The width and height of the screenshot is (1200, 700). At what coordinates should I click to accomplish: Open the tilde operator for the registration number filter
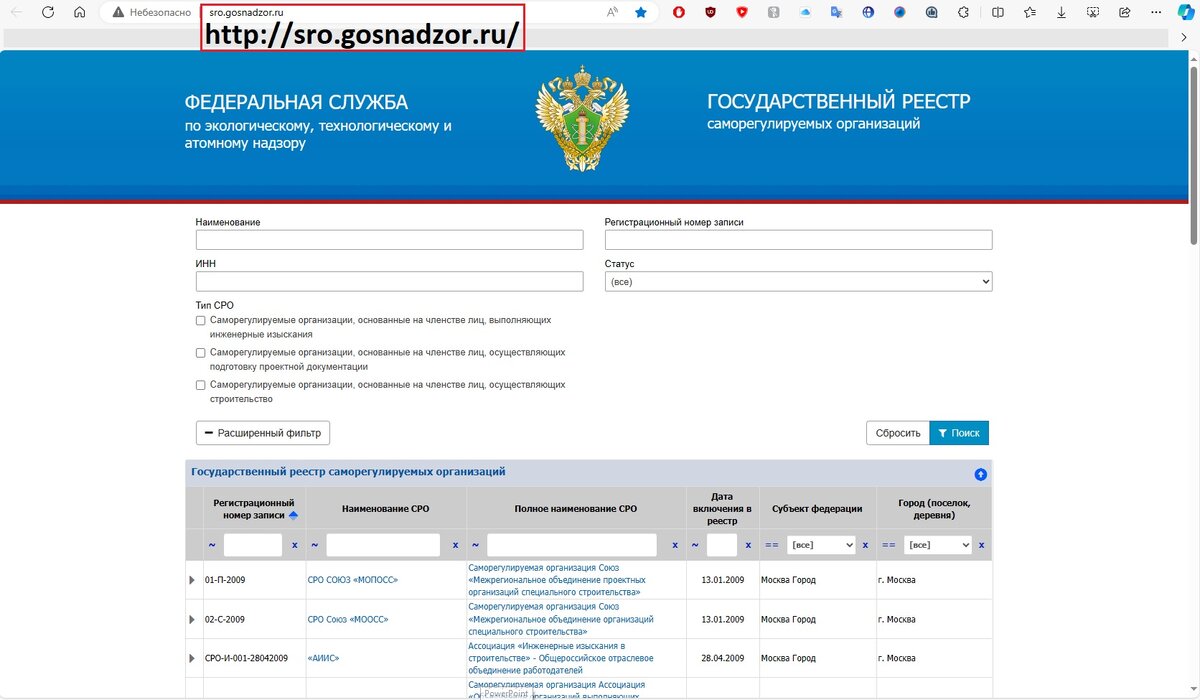211,545
